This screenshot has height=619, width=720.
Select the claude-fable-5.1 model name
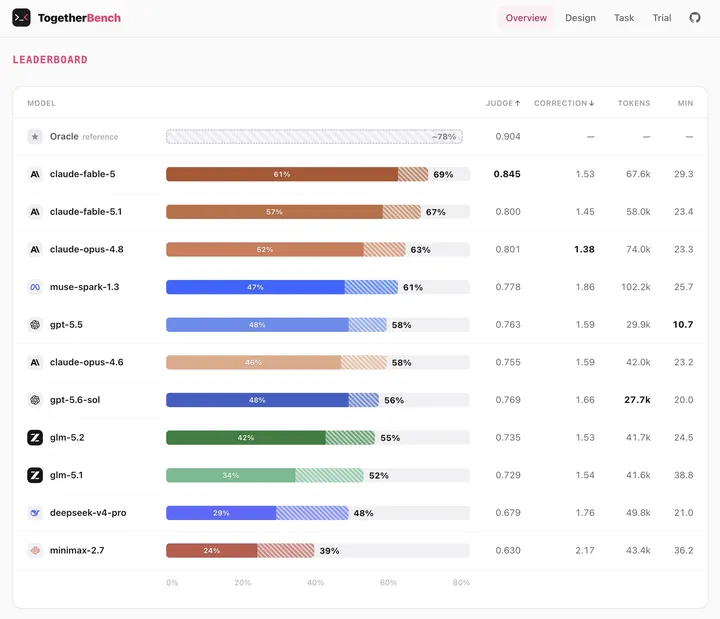coord(86,212)
